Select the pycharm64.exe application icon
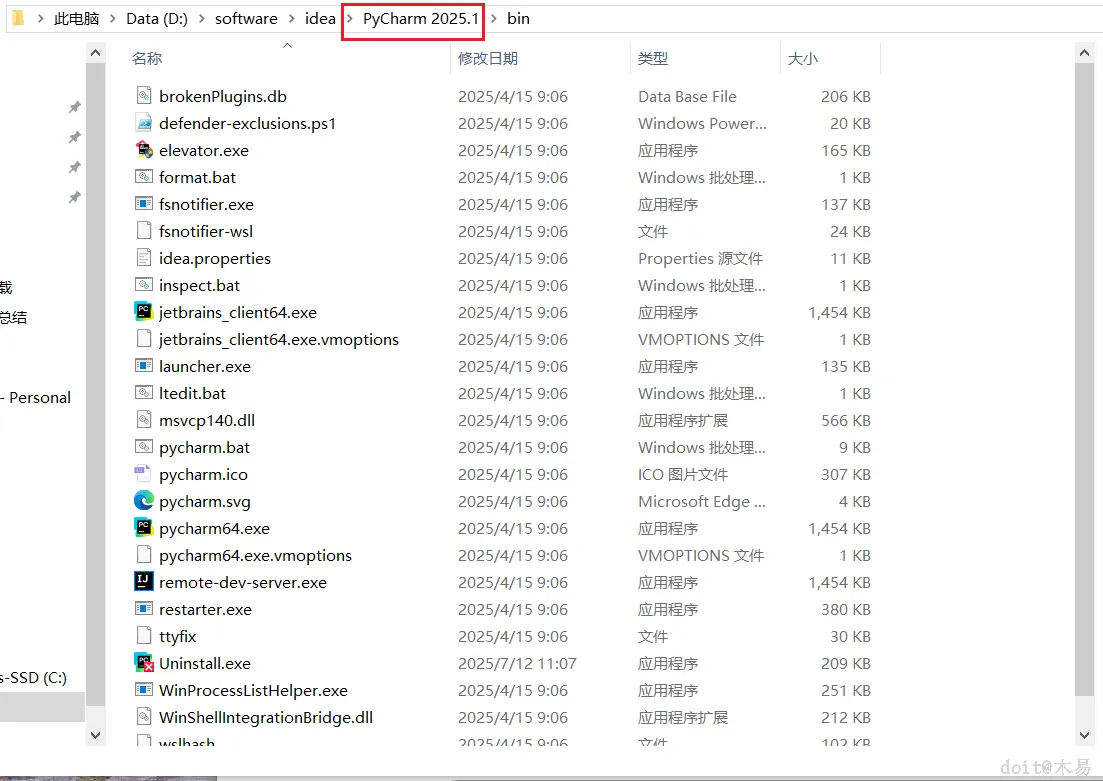This screenshot has height=781, width=1103. [144, 528]
